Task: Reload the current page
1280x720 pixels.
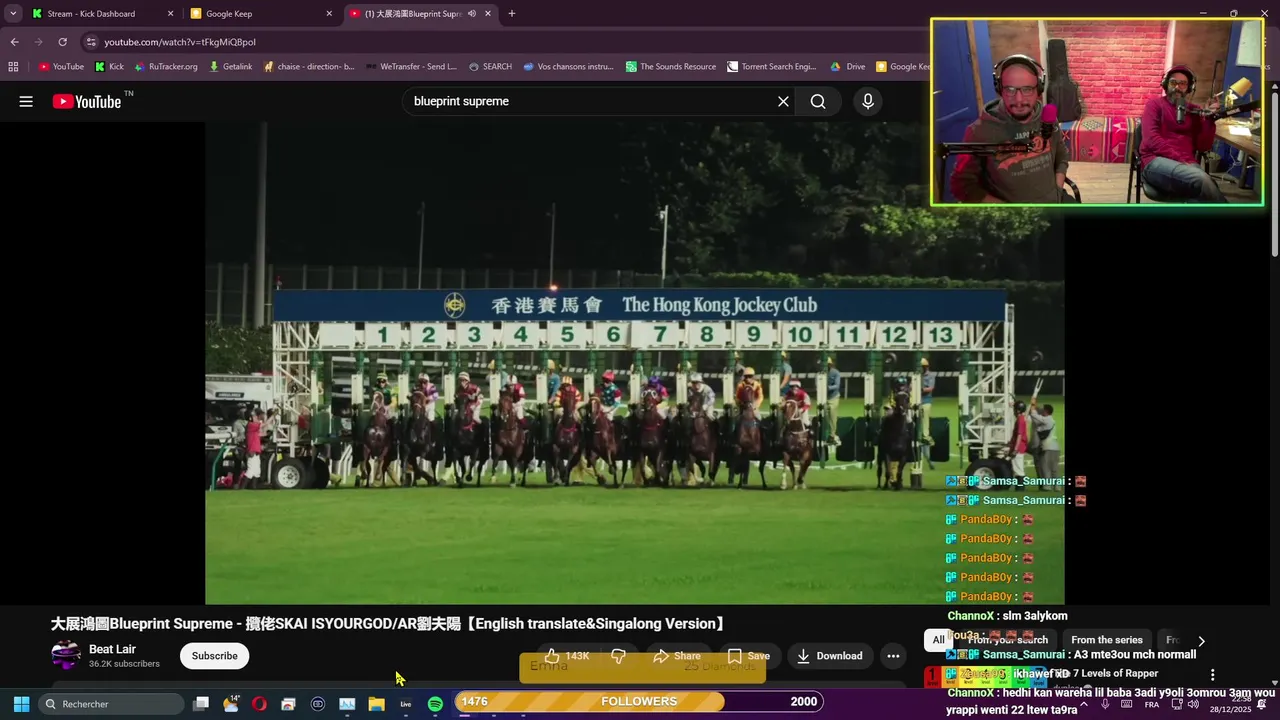Action: 62,42
